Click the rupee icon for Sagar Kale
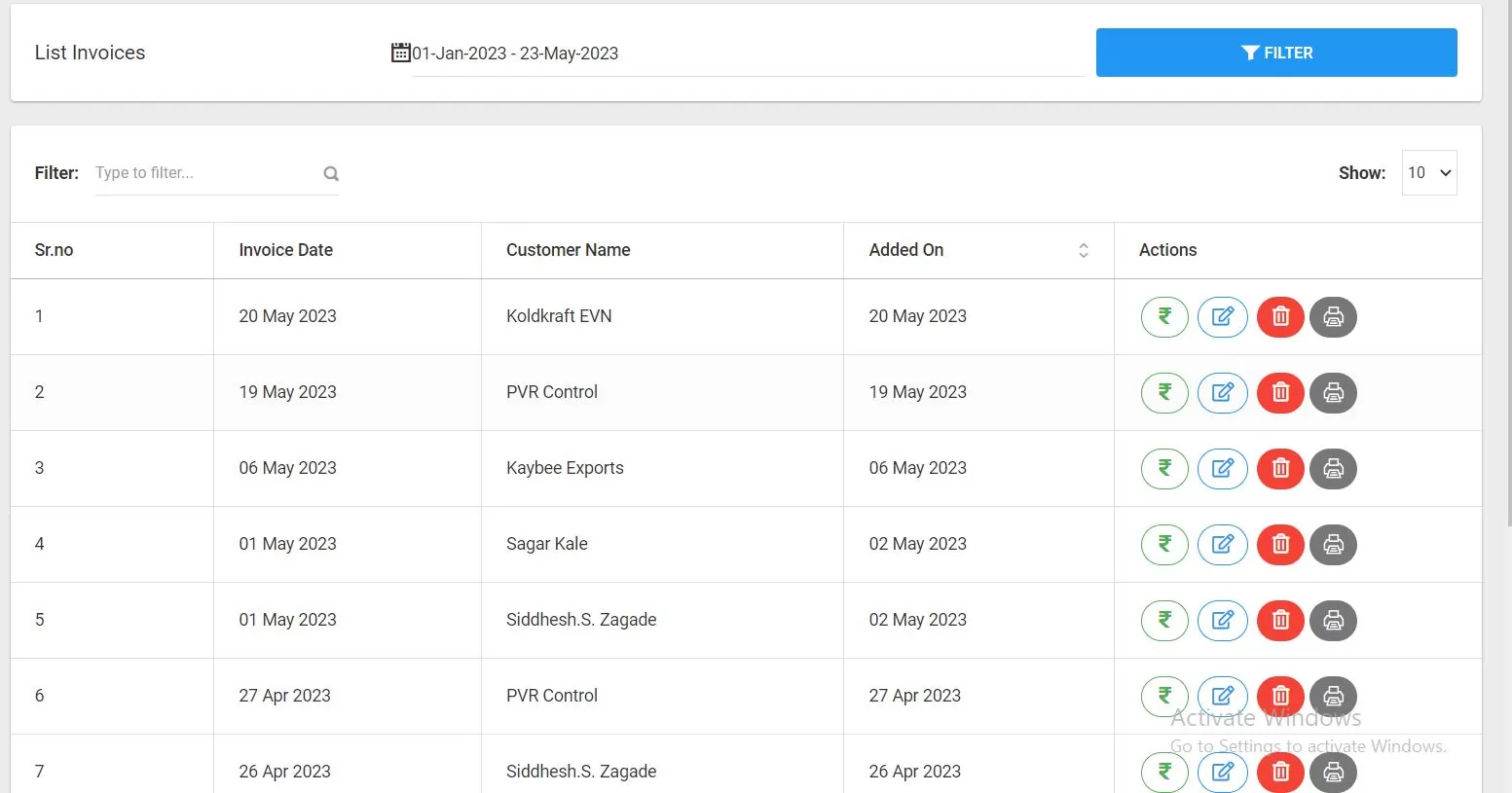The height and width of the screenshot is (793, 1512). pyautogui.click(x=1164, y=545)
